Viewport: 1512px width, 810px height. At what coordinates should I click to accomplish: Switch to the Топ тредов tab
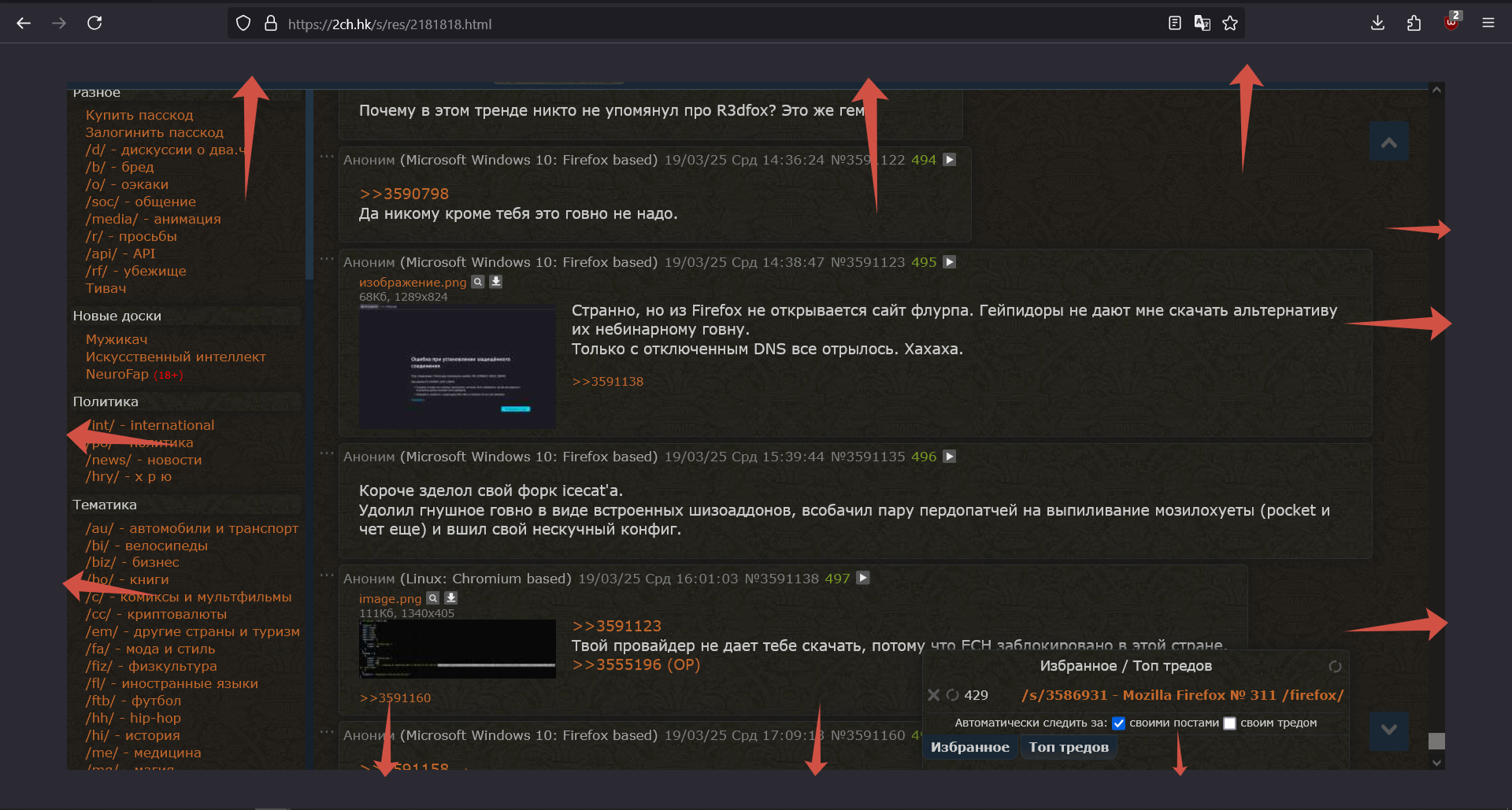coord(1069,747)
